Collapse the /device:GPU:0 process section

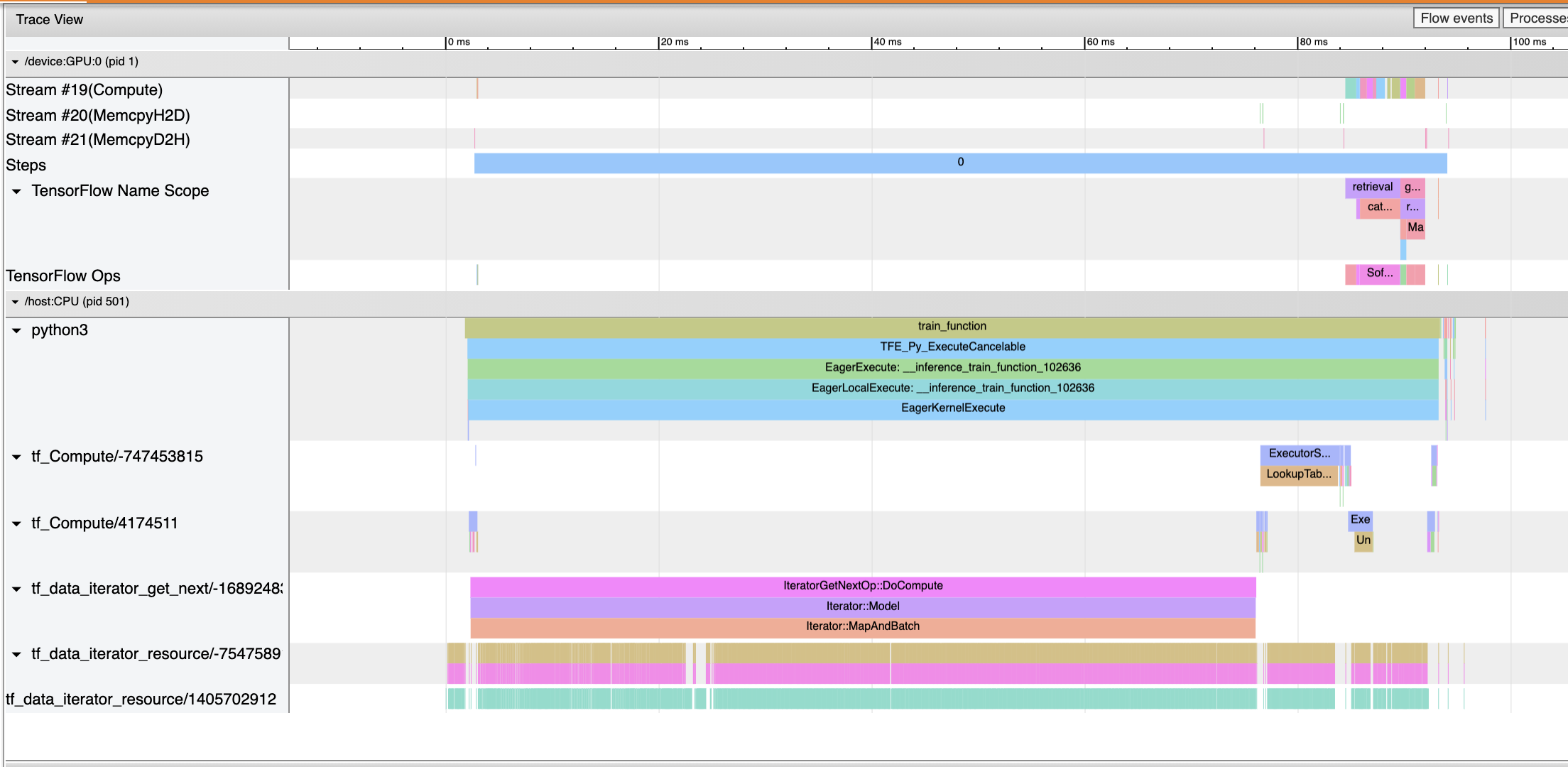(15, 62)
